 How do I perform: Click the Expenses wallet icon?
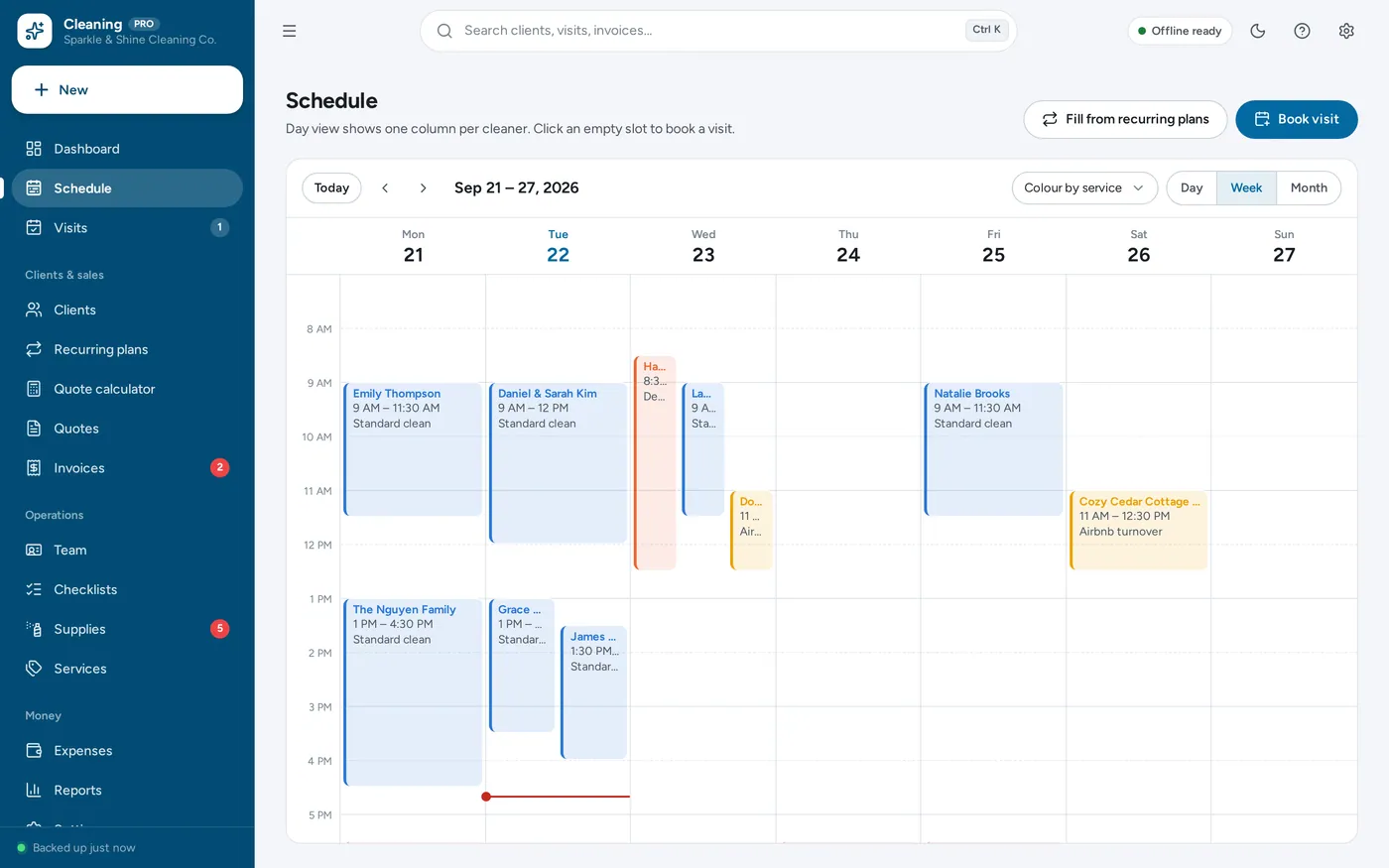(x=34, y=751)
